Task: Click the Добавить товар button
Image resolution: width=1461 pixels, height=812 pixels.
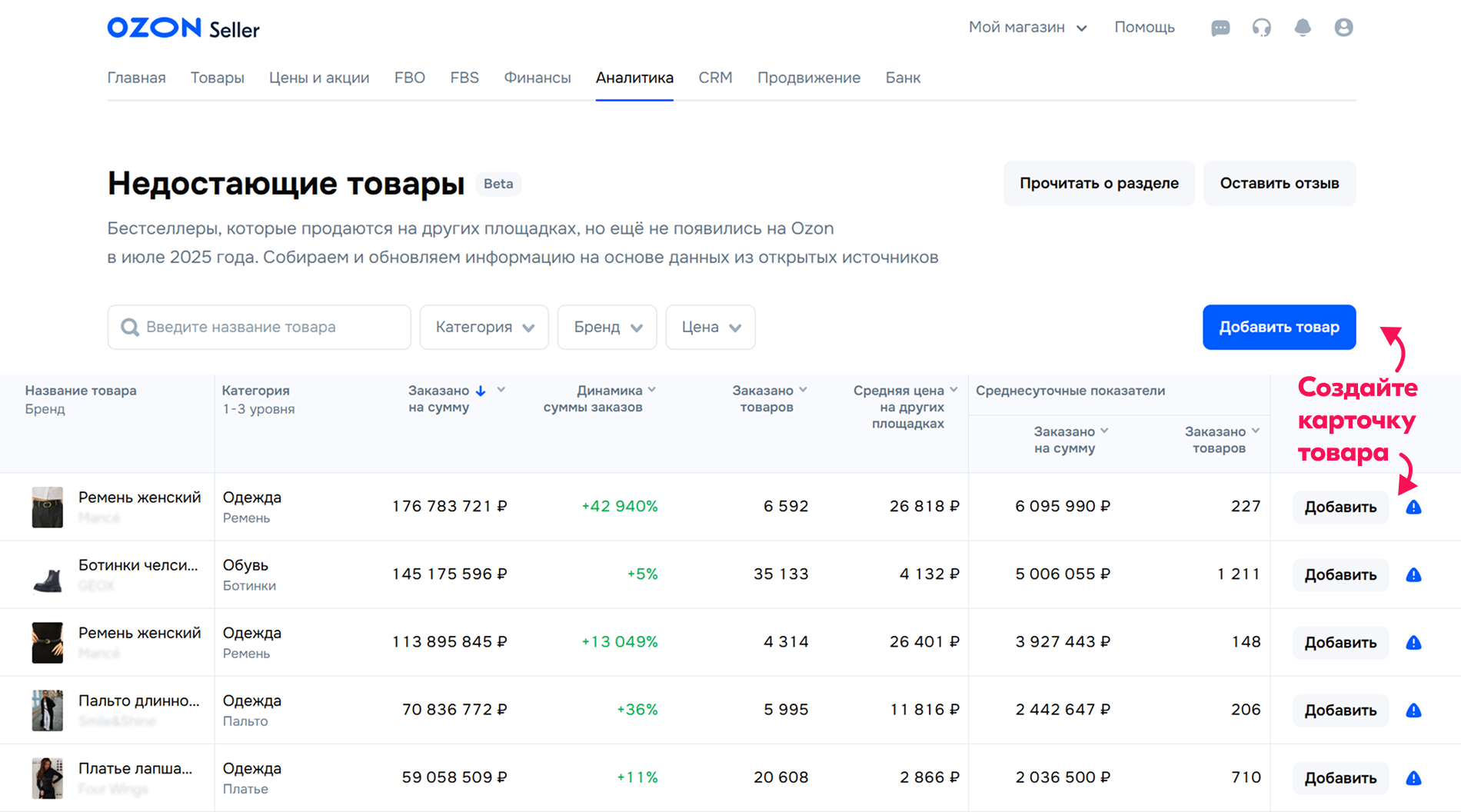Action: pos(1280,328)
